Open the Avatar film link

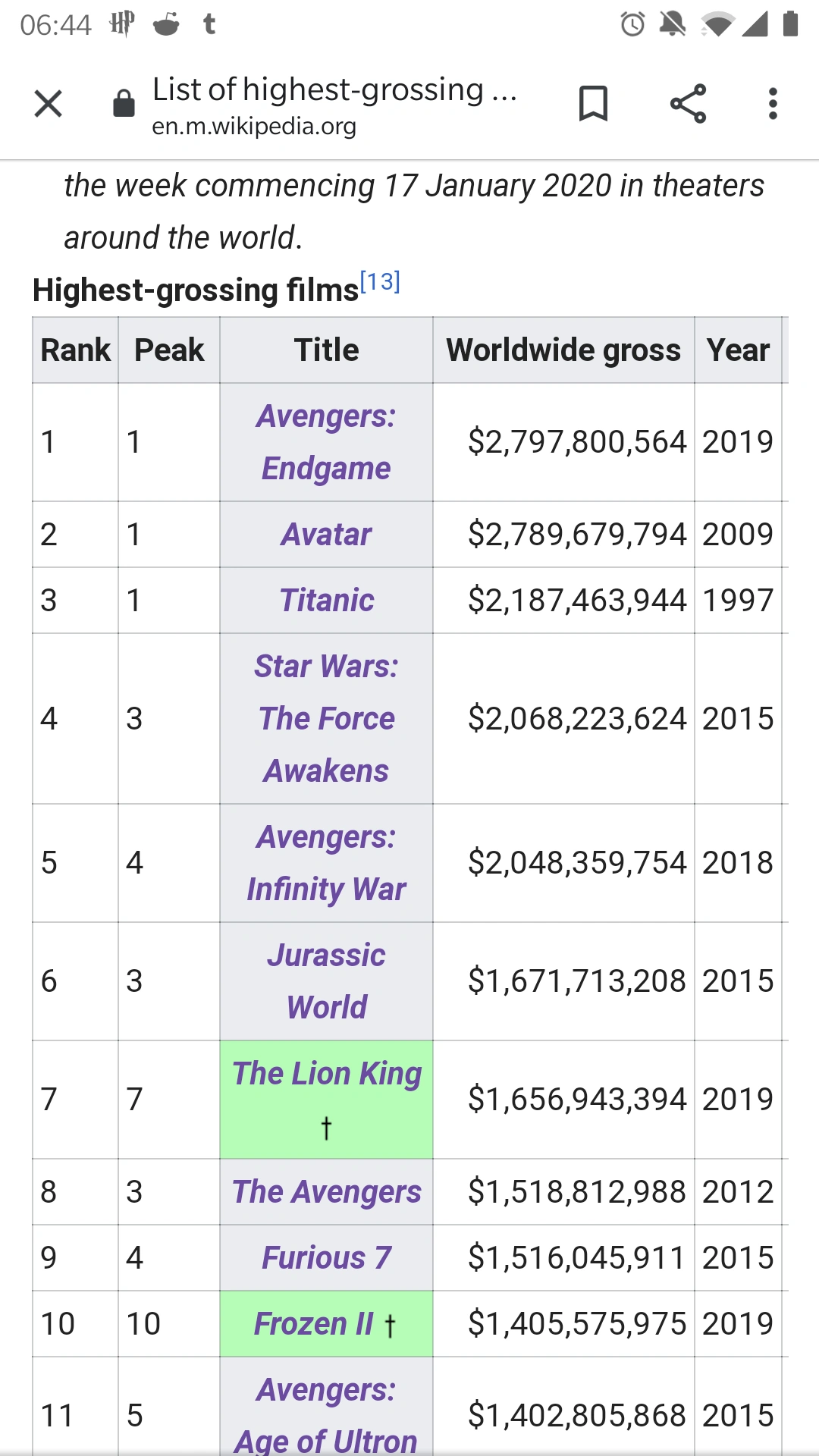[326, 535]
